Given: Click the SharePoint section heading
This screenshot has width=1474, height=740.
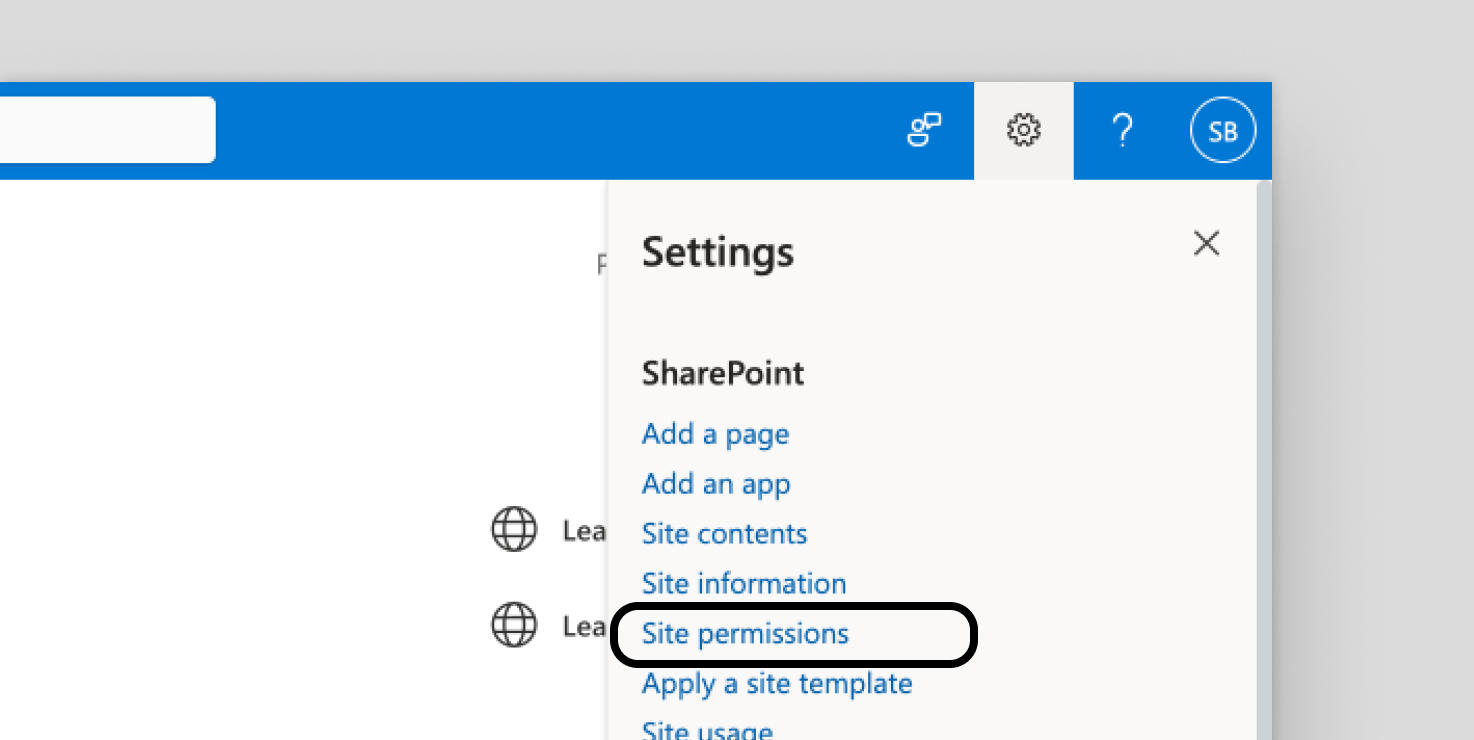Looking at the screenshot, I should point(723,373).
